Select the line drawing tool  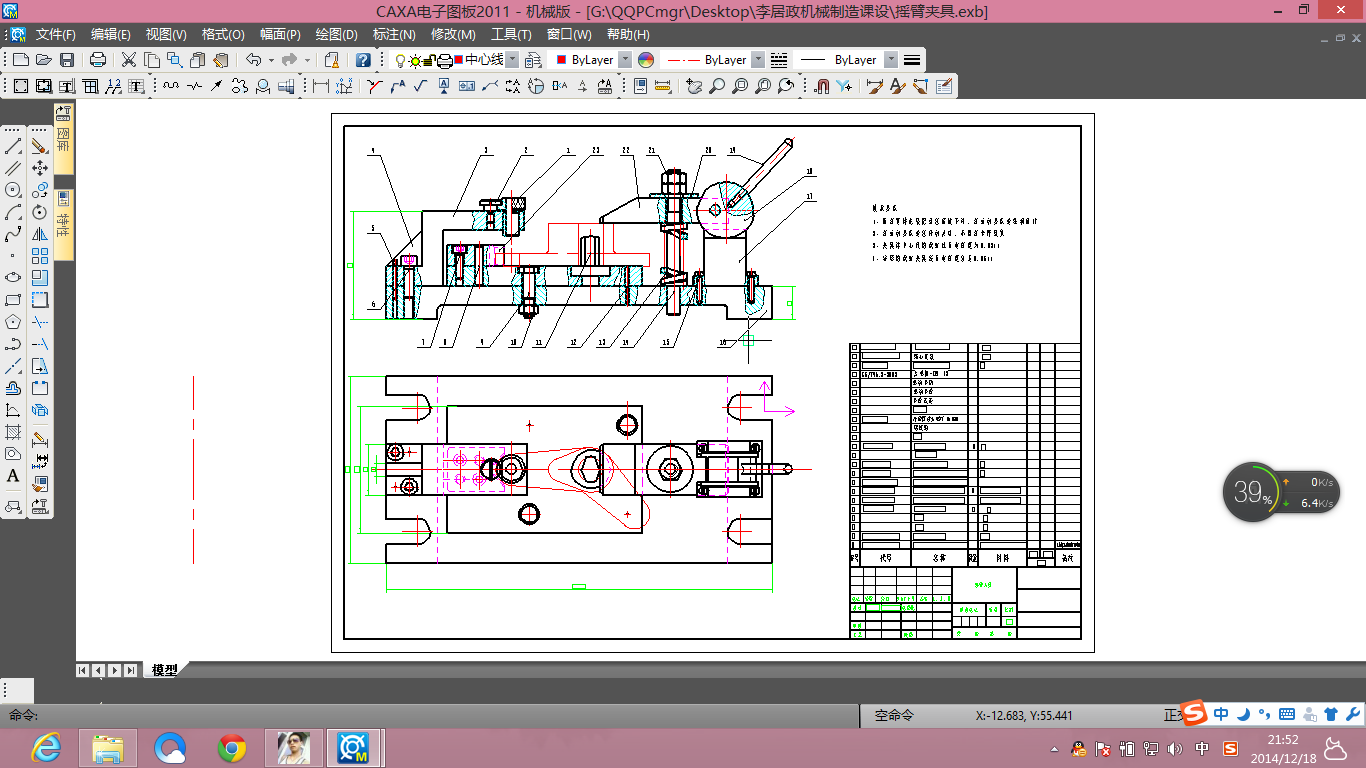13,147
